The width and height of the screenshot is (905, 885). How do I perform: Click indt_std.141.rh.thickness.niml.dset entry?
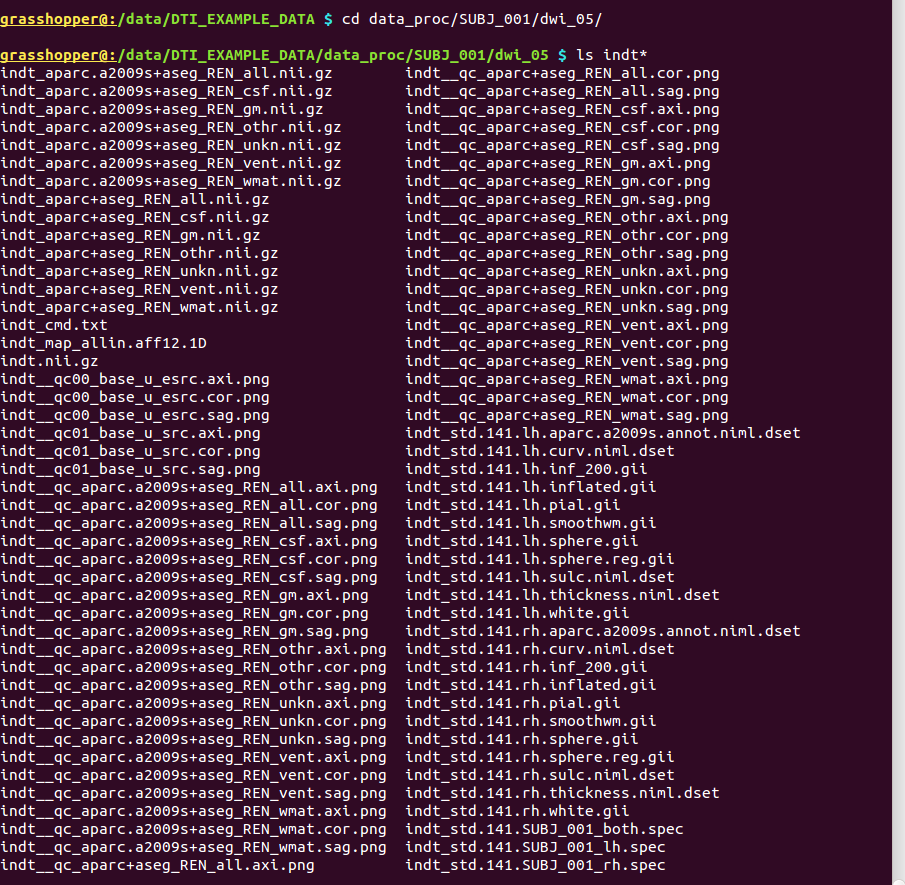tap(562, 793)
